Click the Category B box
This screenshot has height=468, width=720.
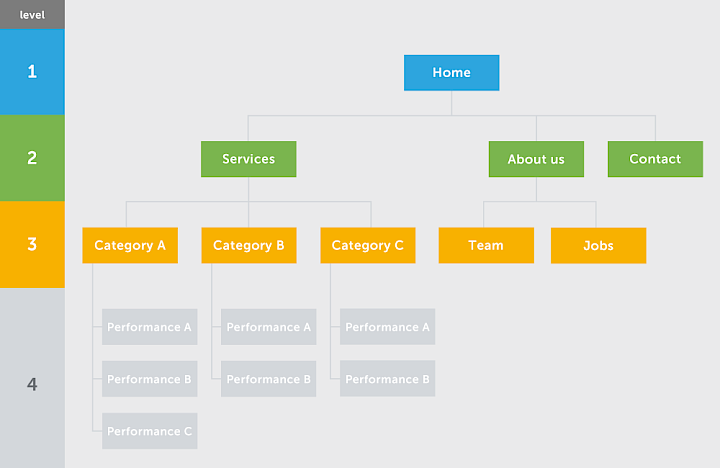click(x=249, y=245)
